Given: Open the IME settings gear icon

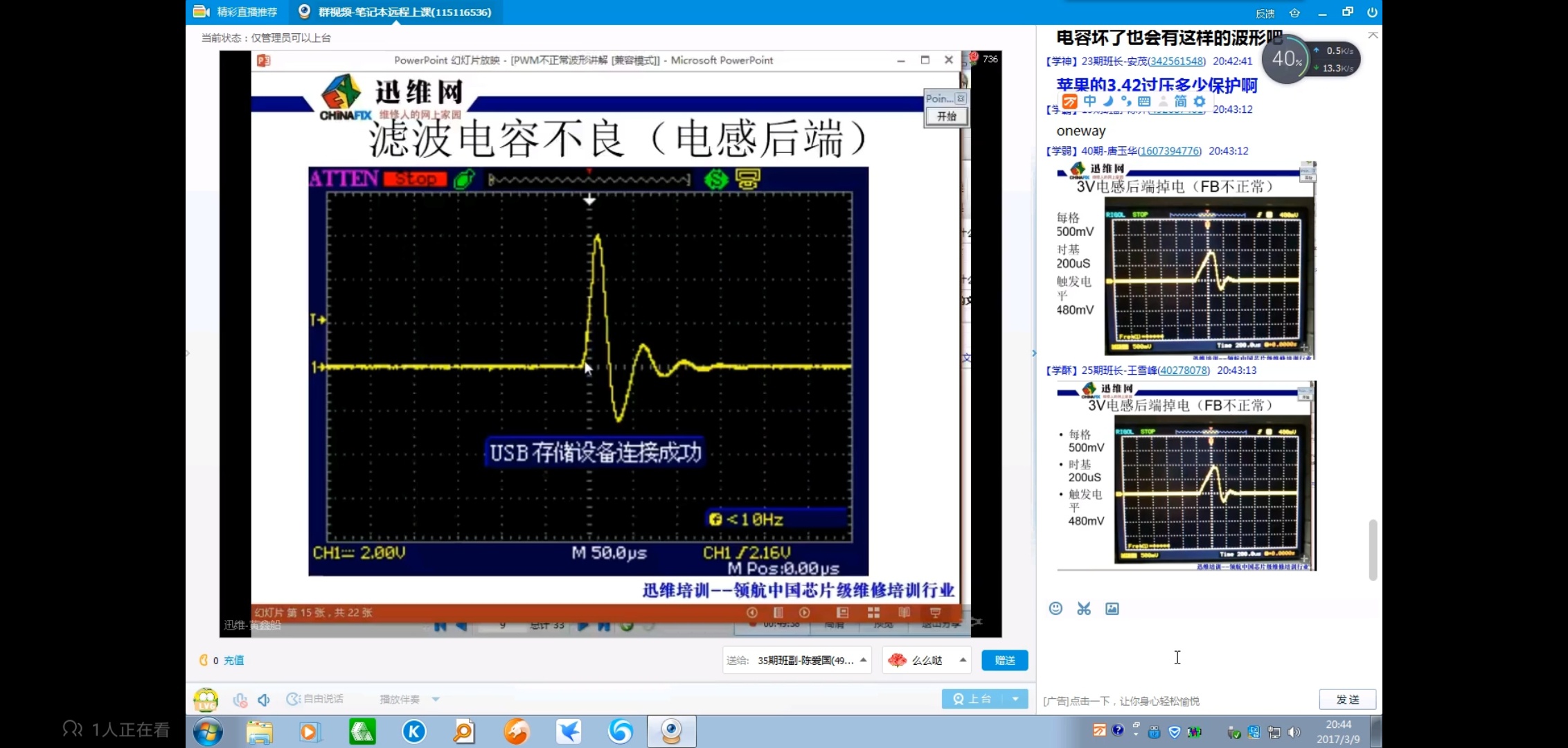Looking at the screenshot, I should point(1200,101).
